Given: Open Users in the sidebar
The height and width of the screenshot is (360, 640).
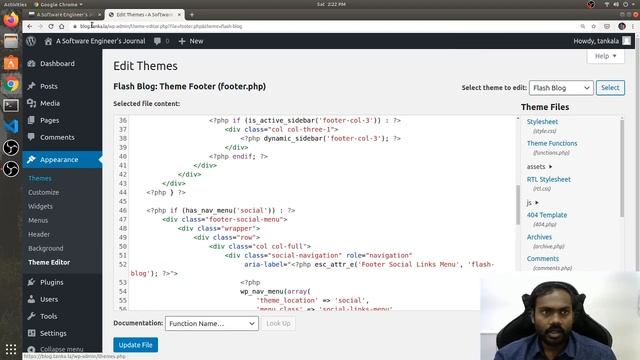Looking at the screenshot, I should pos(49,299).
